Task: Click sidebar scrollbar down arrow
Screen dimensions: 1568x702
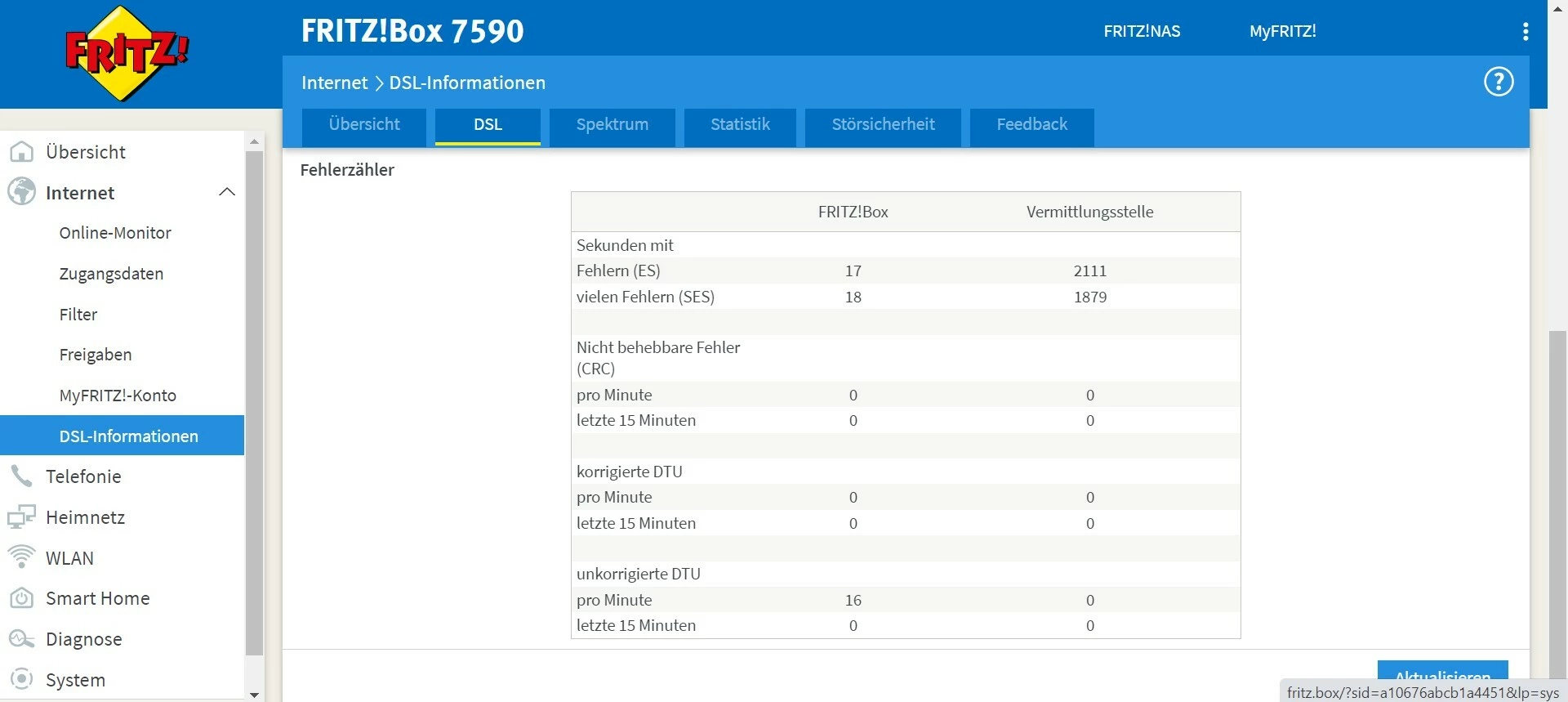Action: coord(254,695)
